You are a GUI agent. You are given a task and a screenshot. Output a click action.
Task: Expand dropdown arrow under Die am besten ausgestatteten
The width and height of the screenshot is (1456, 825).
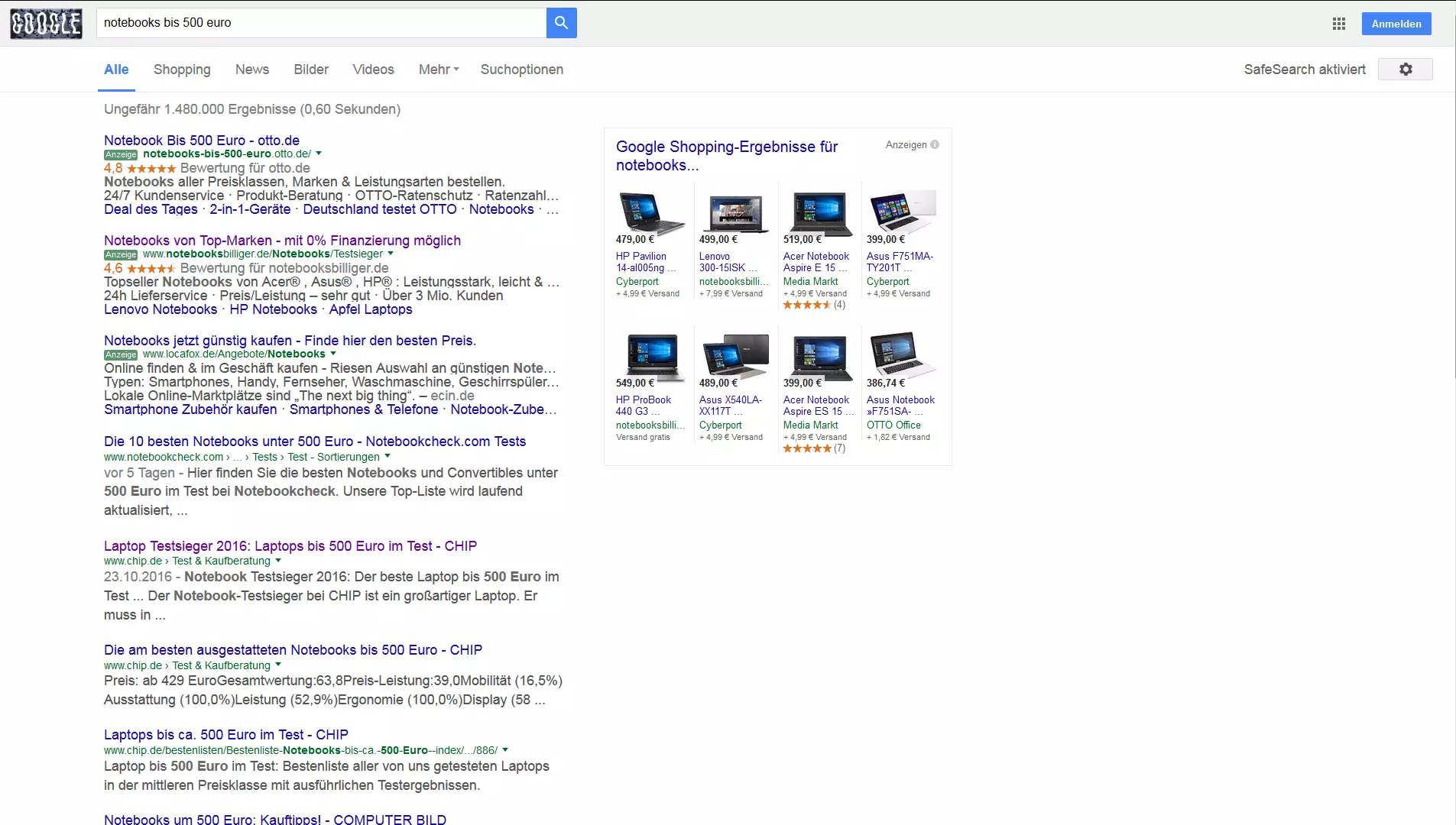click(278, 665)
